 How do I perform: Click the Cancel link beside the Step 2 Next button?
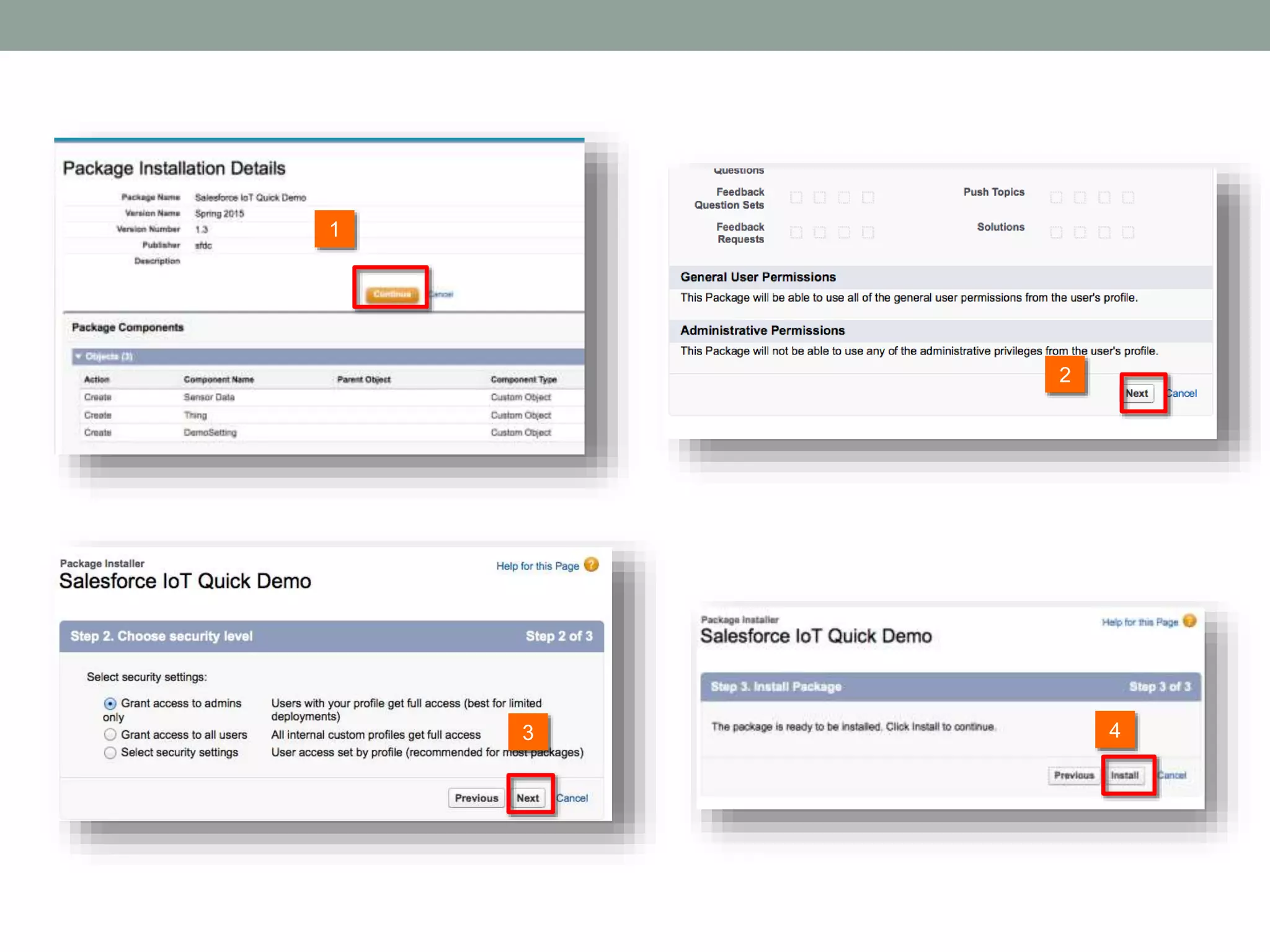(572, 798)
